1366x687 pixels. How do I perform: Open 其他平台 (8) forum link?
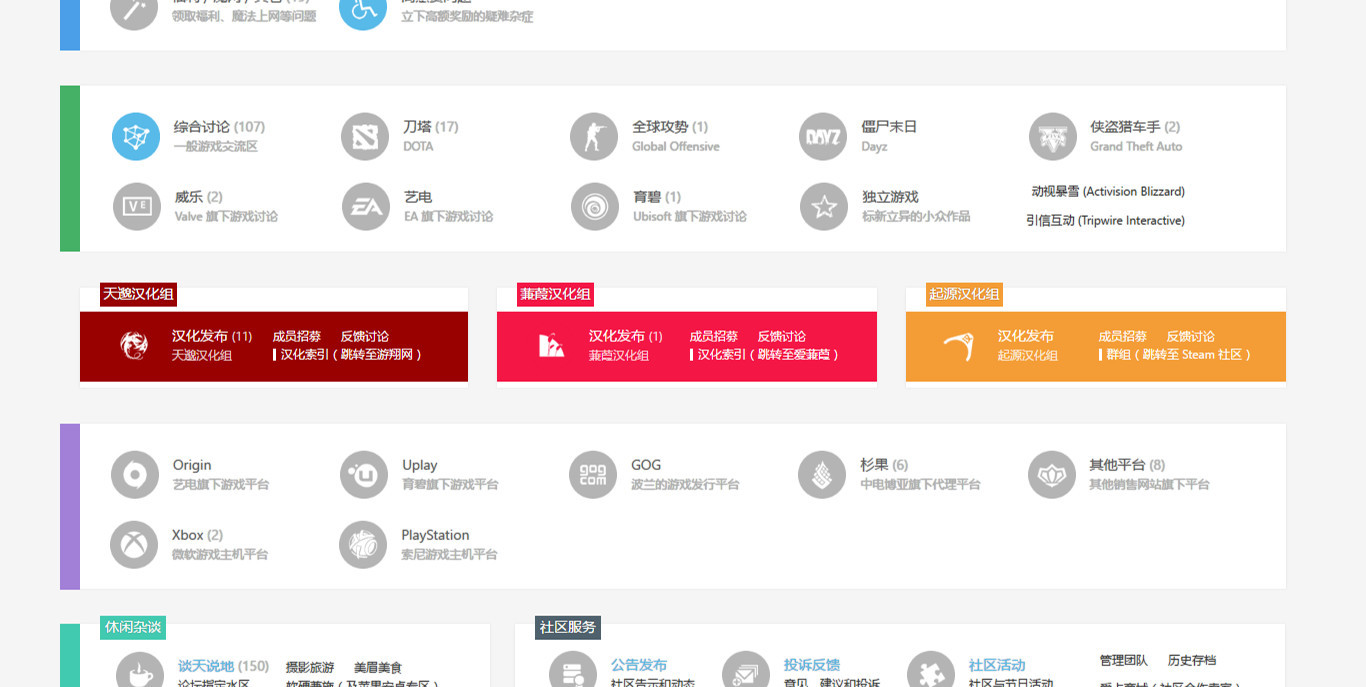[x=1127, y=465]
